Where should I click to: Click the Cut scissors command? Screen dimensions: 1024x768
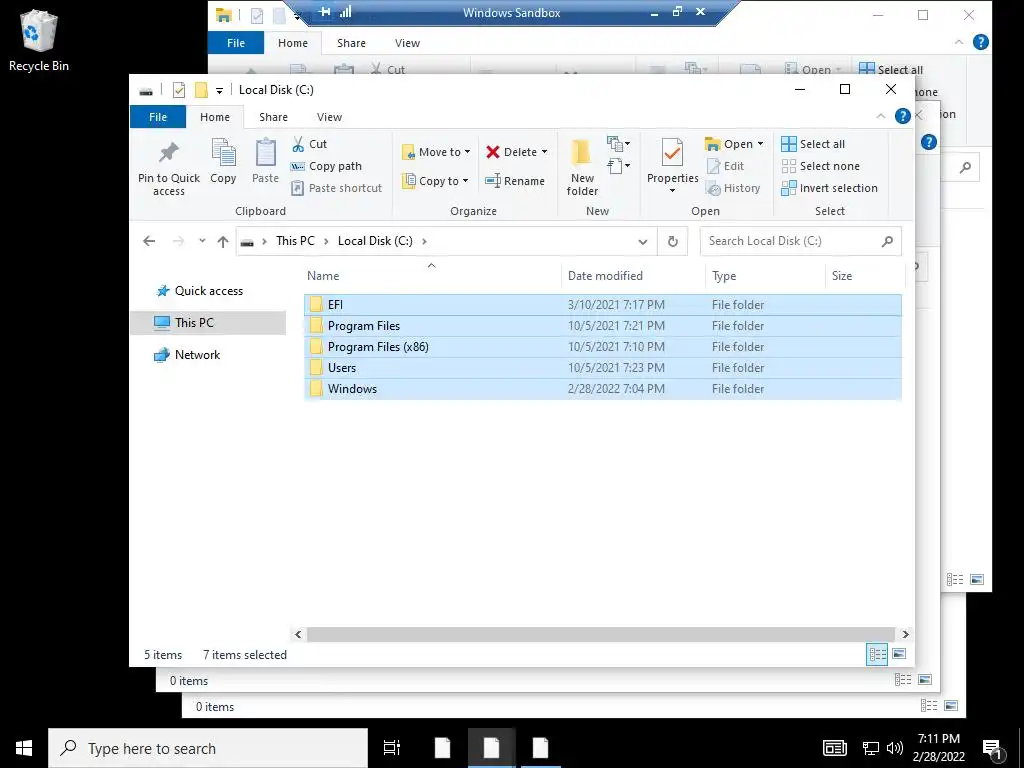coord(310,144)
